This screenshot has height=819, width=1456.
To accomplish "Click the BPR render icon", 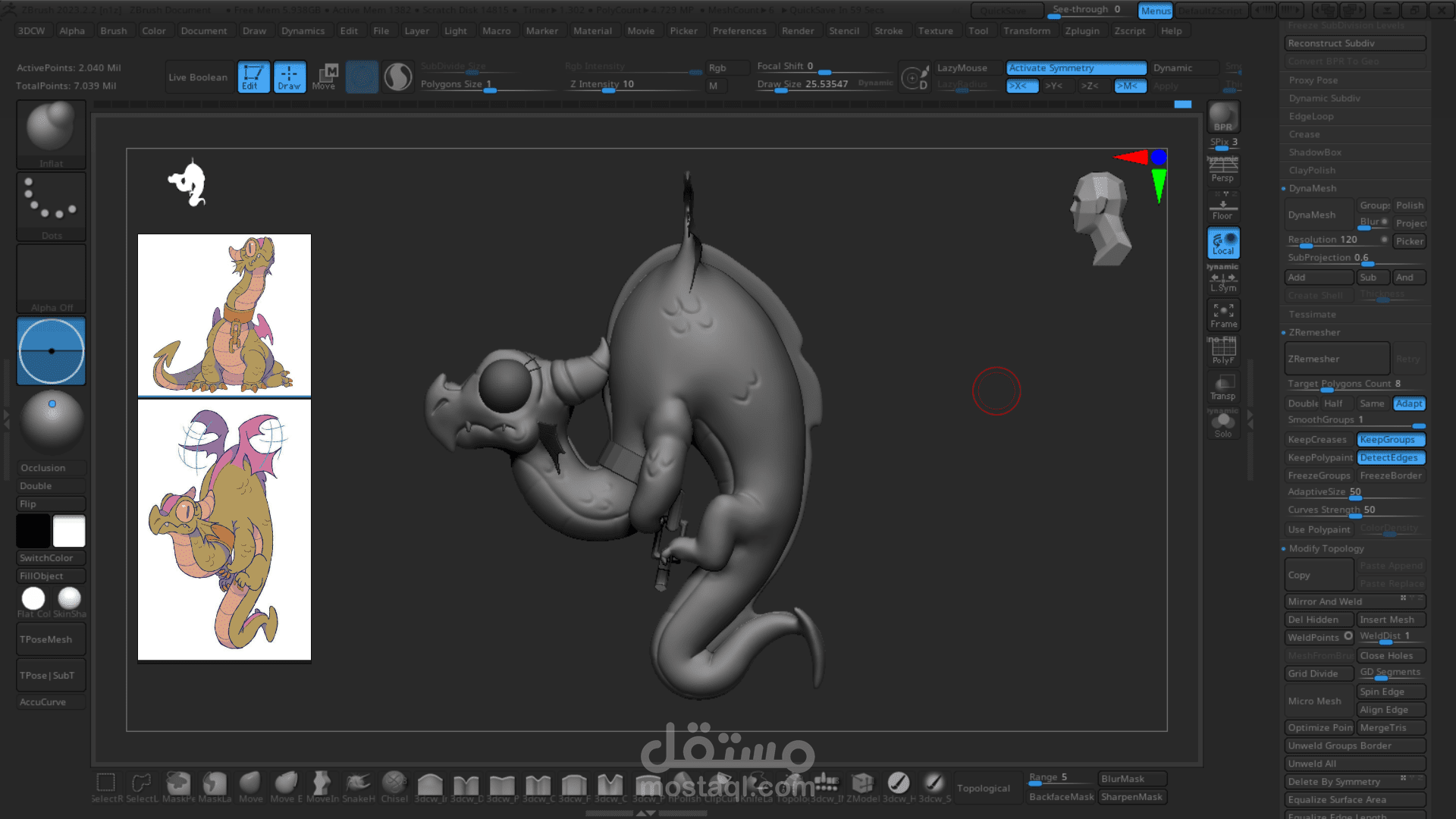I will [x=1222, y=117].
